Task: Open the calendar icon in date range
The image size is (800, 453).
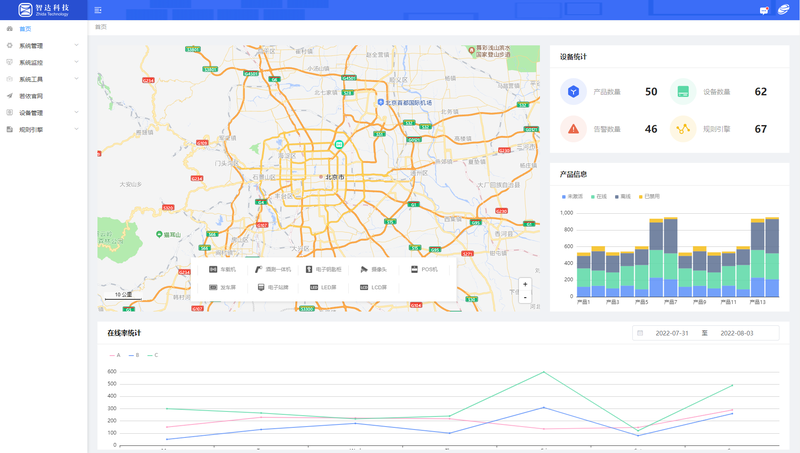Action: [640, 333]
